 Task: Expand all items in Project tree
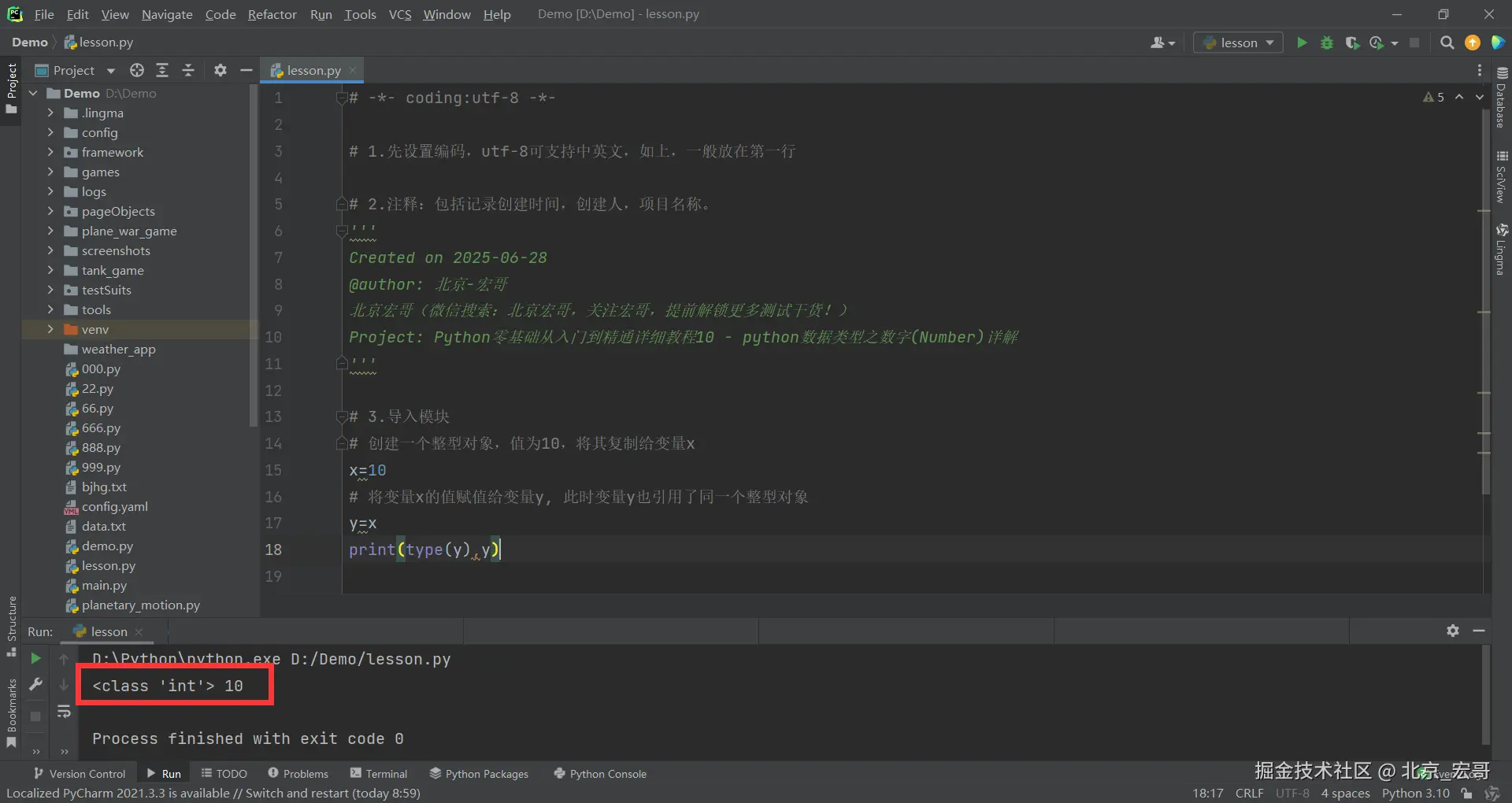pyautogui.click(x=162, y=70)
